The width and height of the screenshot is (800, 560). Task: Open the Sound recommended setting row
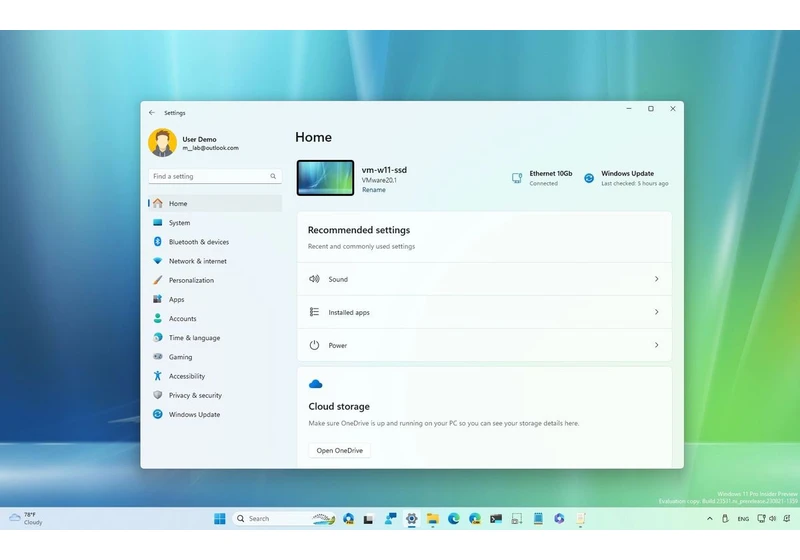pyautogui.click(x=484, y=279)
